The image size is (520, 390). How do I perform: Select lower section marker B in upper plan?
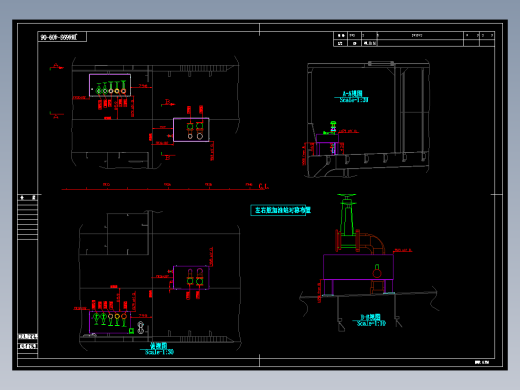coord(167,156)
